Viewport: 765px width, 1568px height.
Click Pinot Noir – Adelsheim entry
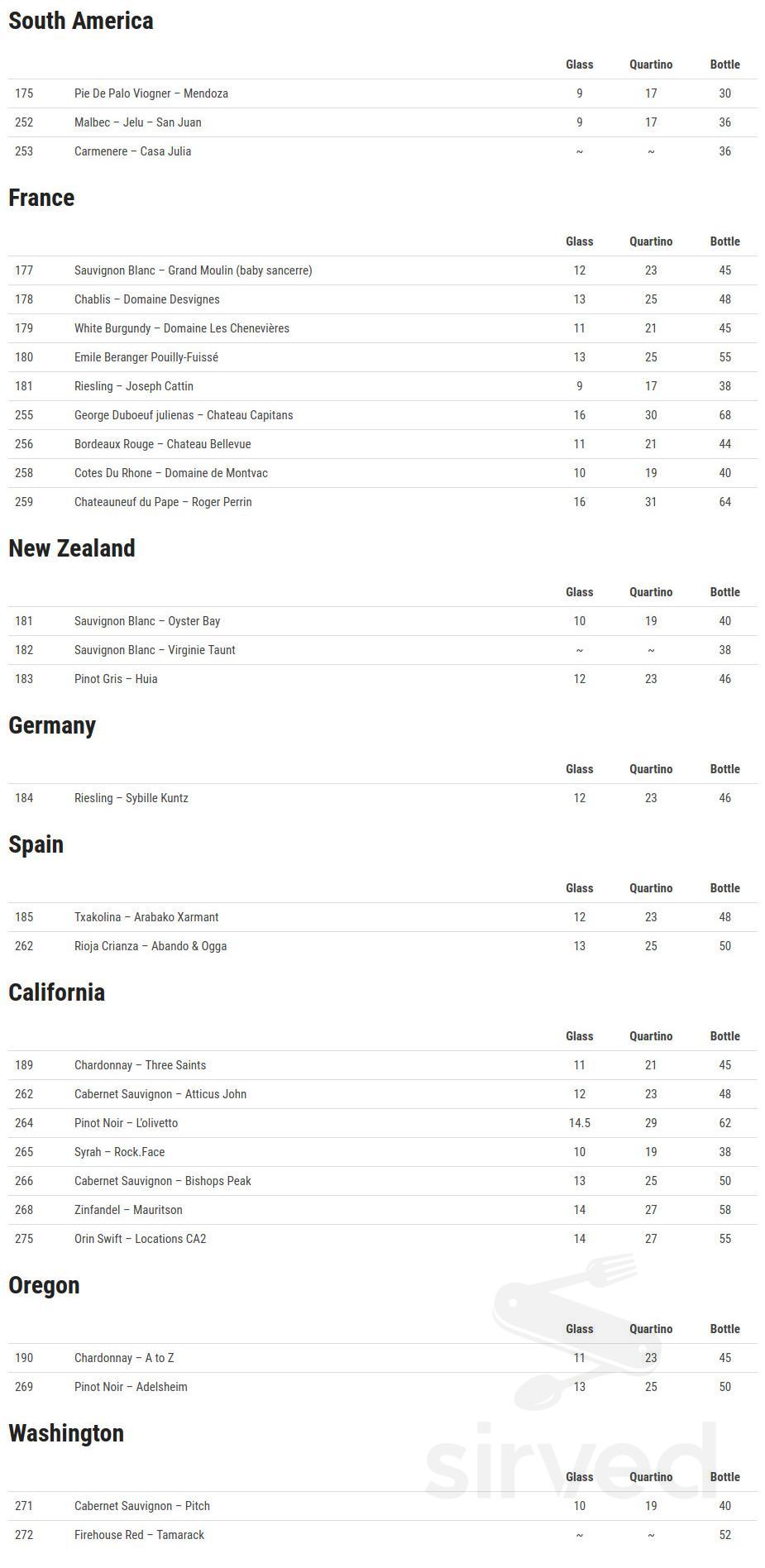click(131, 1387)
